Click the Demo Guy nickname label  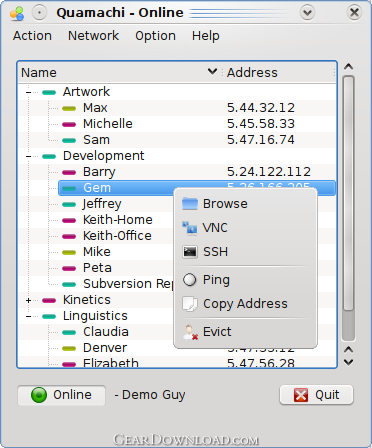pos(150,395)
